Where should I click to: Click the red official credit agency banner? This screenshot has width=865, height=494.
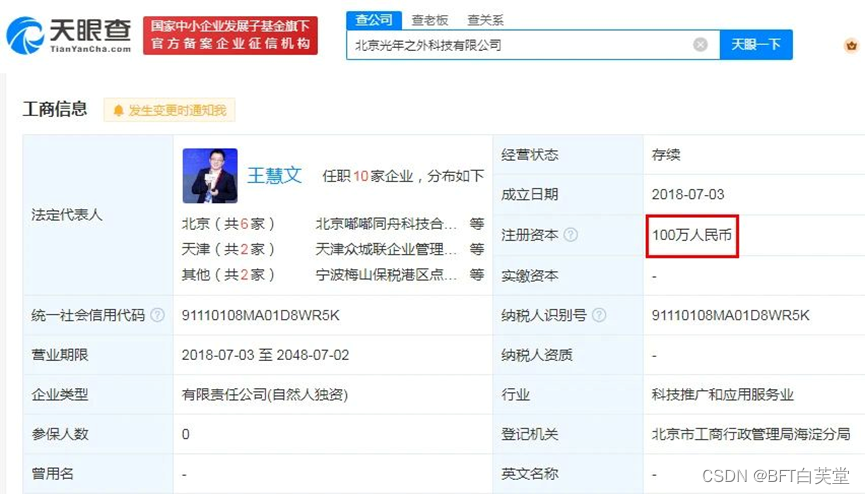tap(230, 35)
